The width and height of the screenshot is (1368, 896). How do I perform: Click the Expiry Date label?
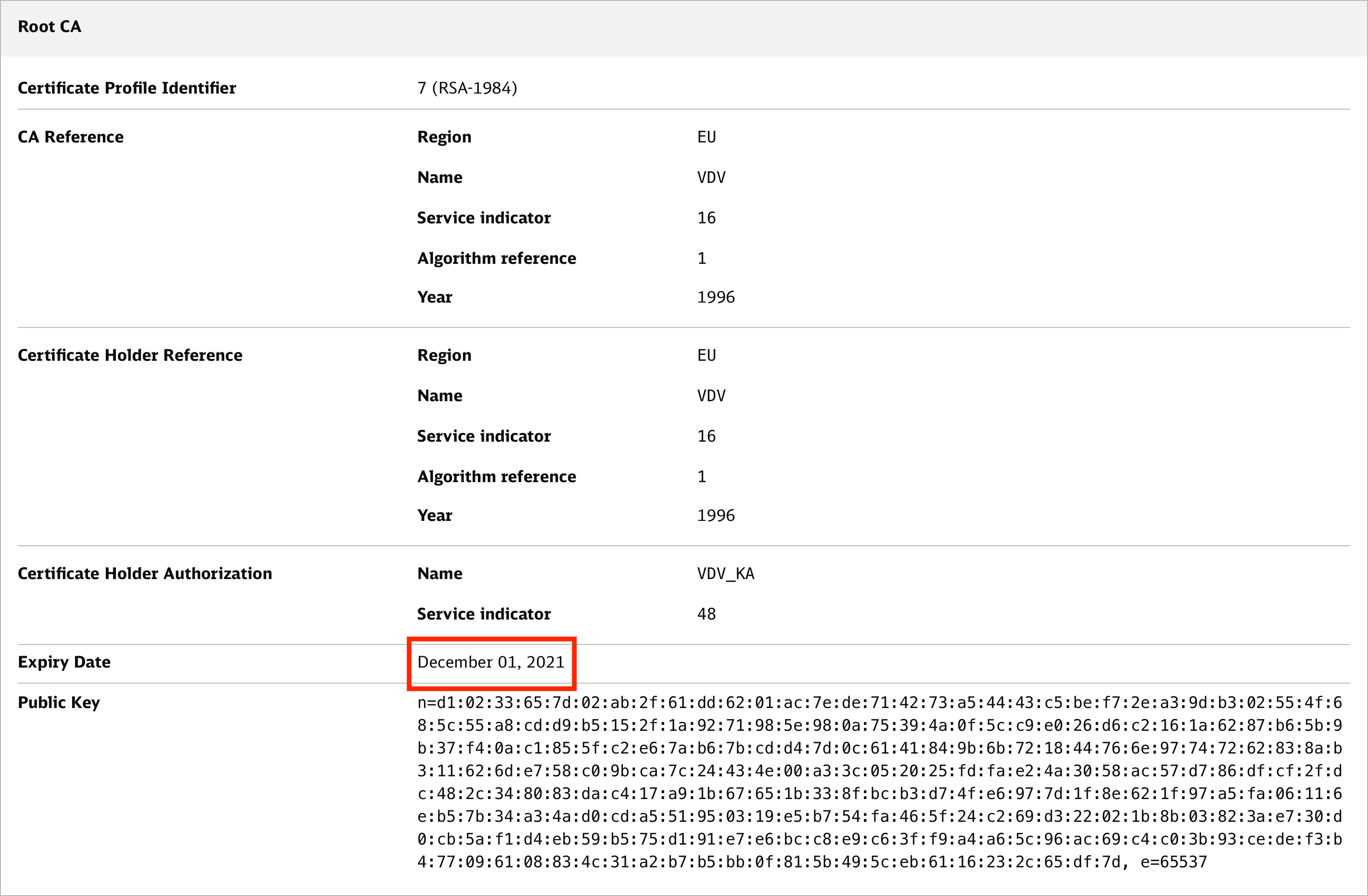pos(64,662)
